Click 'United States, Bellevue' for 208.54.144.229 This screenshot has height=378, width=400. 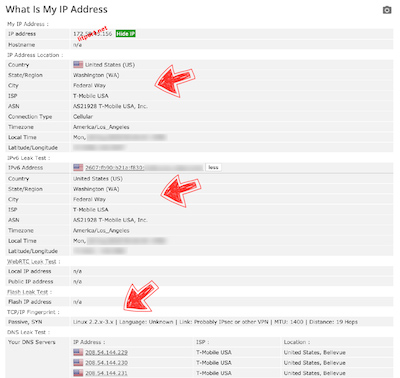pyautogui.click(x=315, y=352)
